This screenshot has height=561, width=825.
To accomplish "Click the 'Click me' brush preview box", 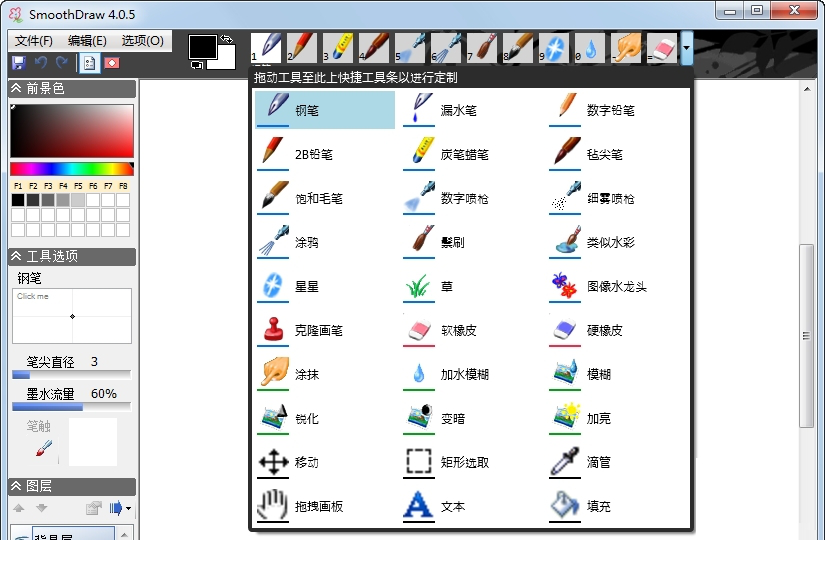I will (x=72, y=316).
